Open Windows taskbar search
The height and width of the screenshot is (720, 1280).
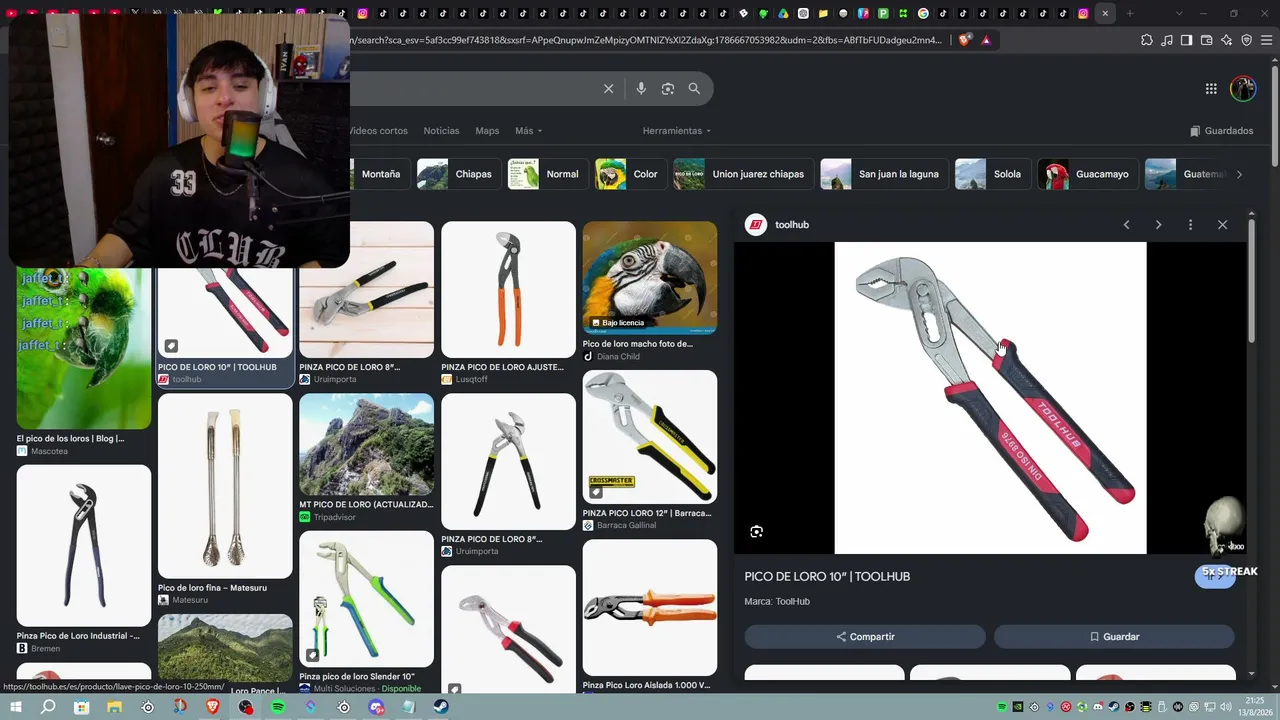coord(48,707)
